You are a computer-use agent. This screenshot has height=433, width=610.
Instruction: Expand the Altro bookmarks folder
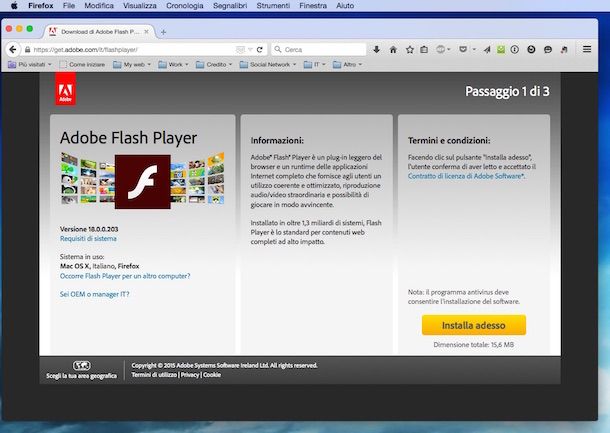[x=347, y=64]
